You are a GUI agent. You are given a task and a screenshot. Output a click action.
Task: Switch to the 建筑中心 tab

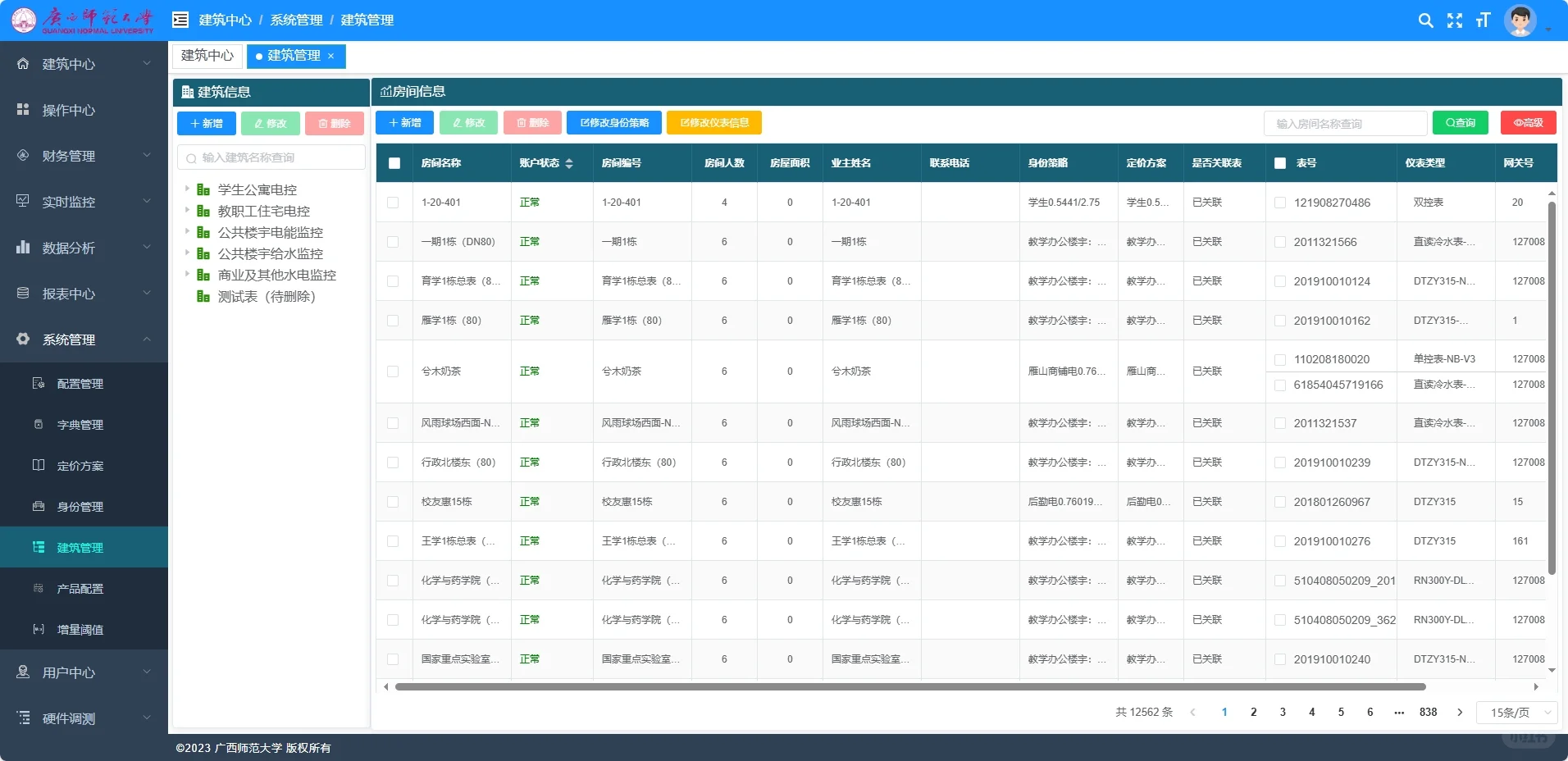[x=207, y=56]
